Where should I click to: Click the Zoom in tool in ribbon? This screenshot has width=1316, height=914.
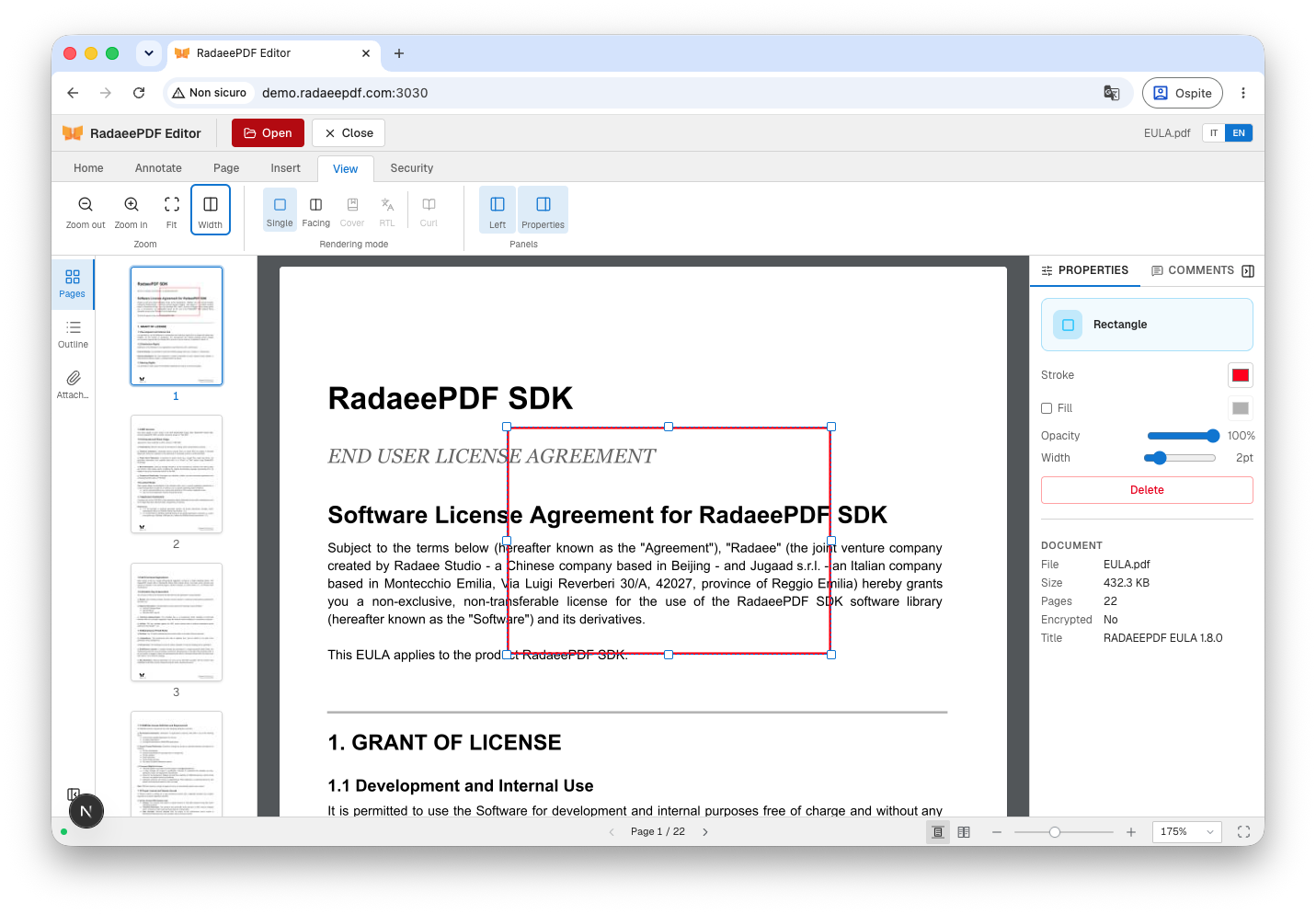click(x=132, y=211)
